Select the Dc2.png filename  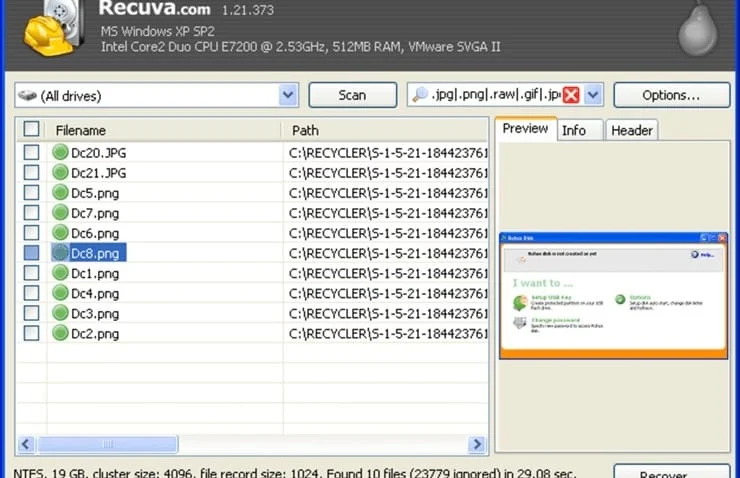(x=95, y=334)
